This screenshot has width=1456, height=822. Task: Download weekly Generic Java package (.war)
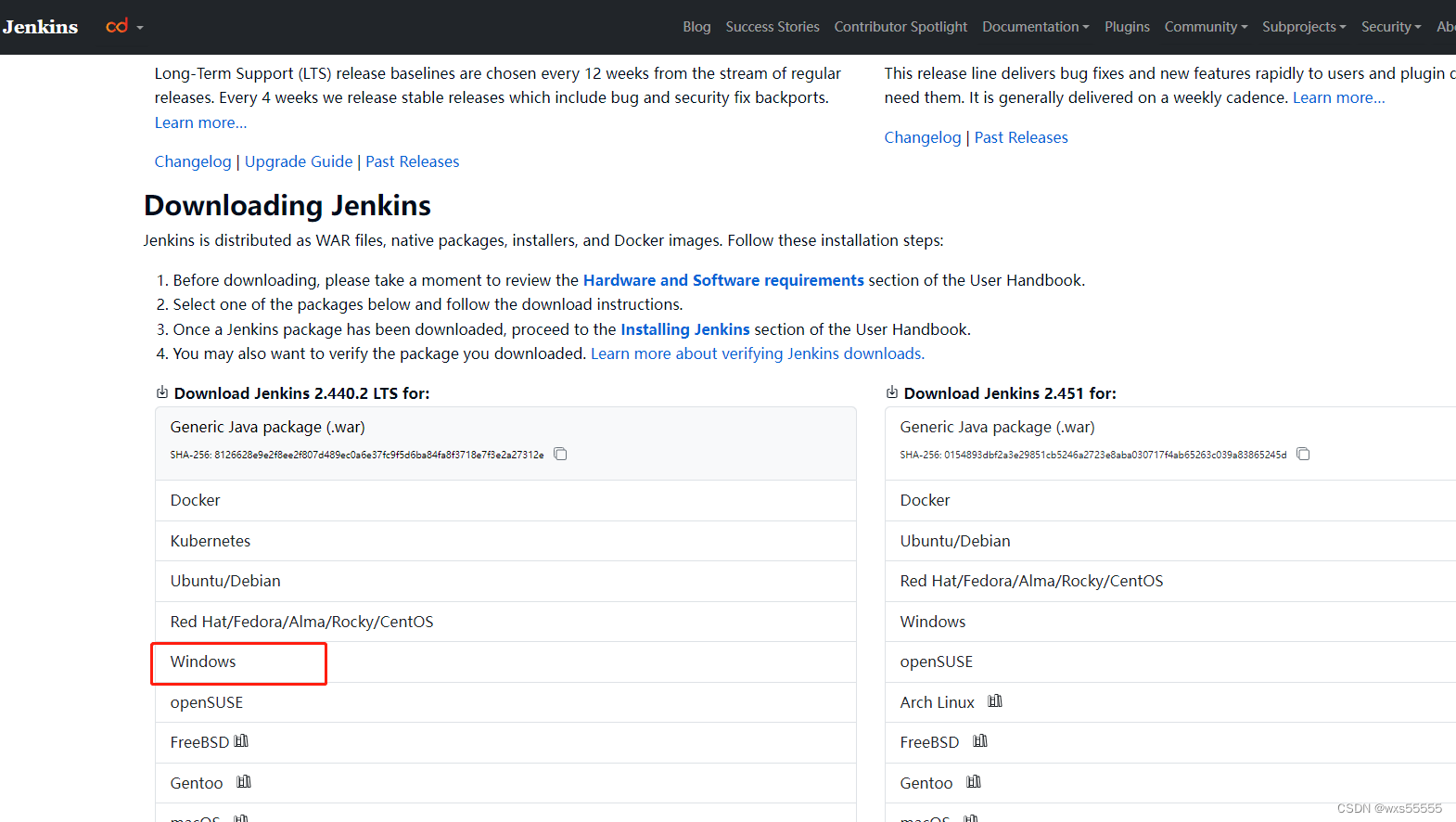(1170, 443)
